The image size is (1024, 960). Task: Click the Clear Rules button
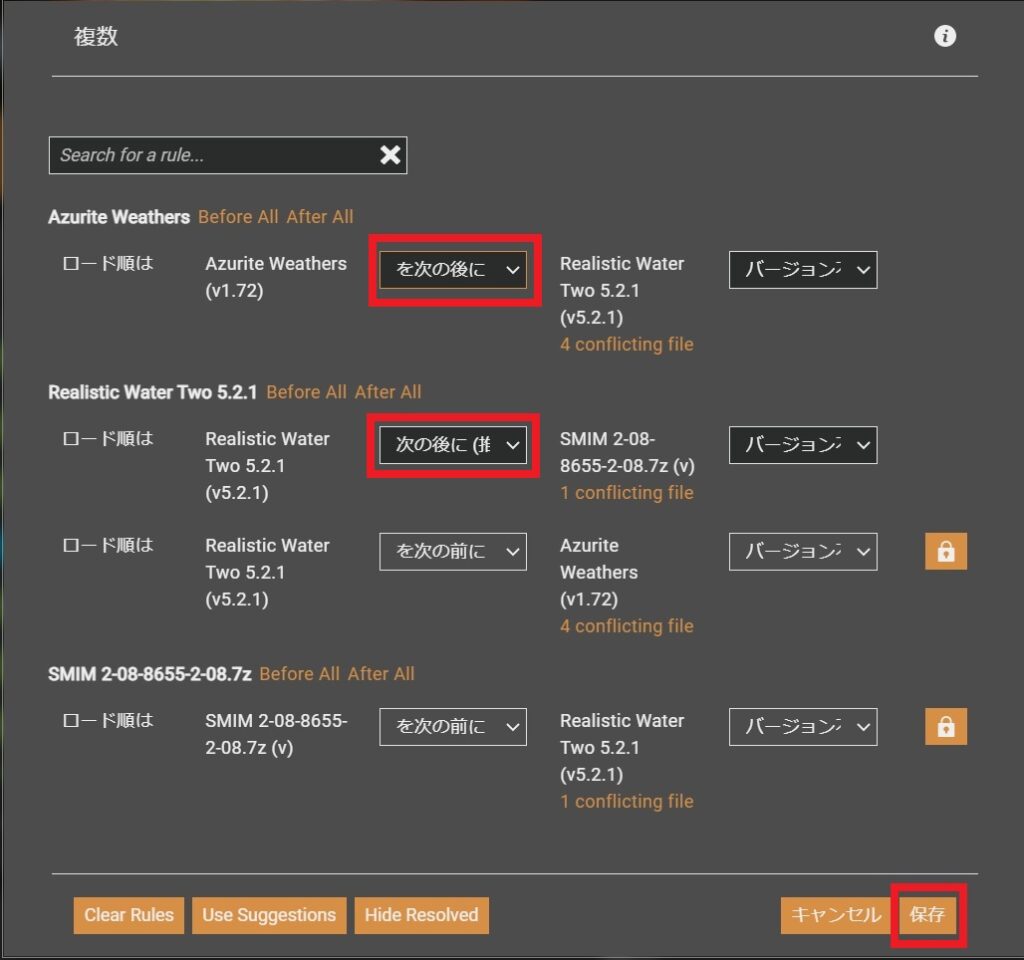pyautogui.click(x=129, y=915)
